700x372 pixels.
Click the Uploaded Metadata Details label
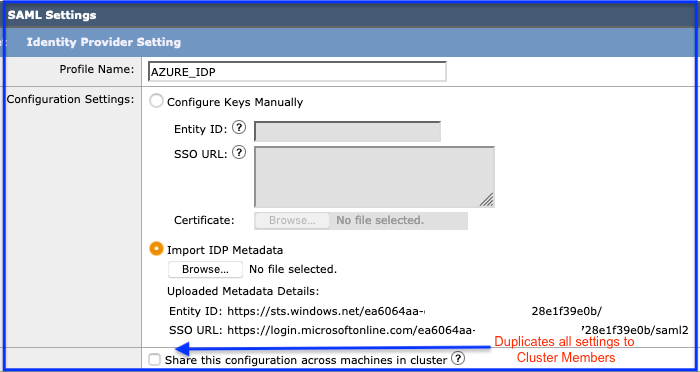tap(243, 291)
